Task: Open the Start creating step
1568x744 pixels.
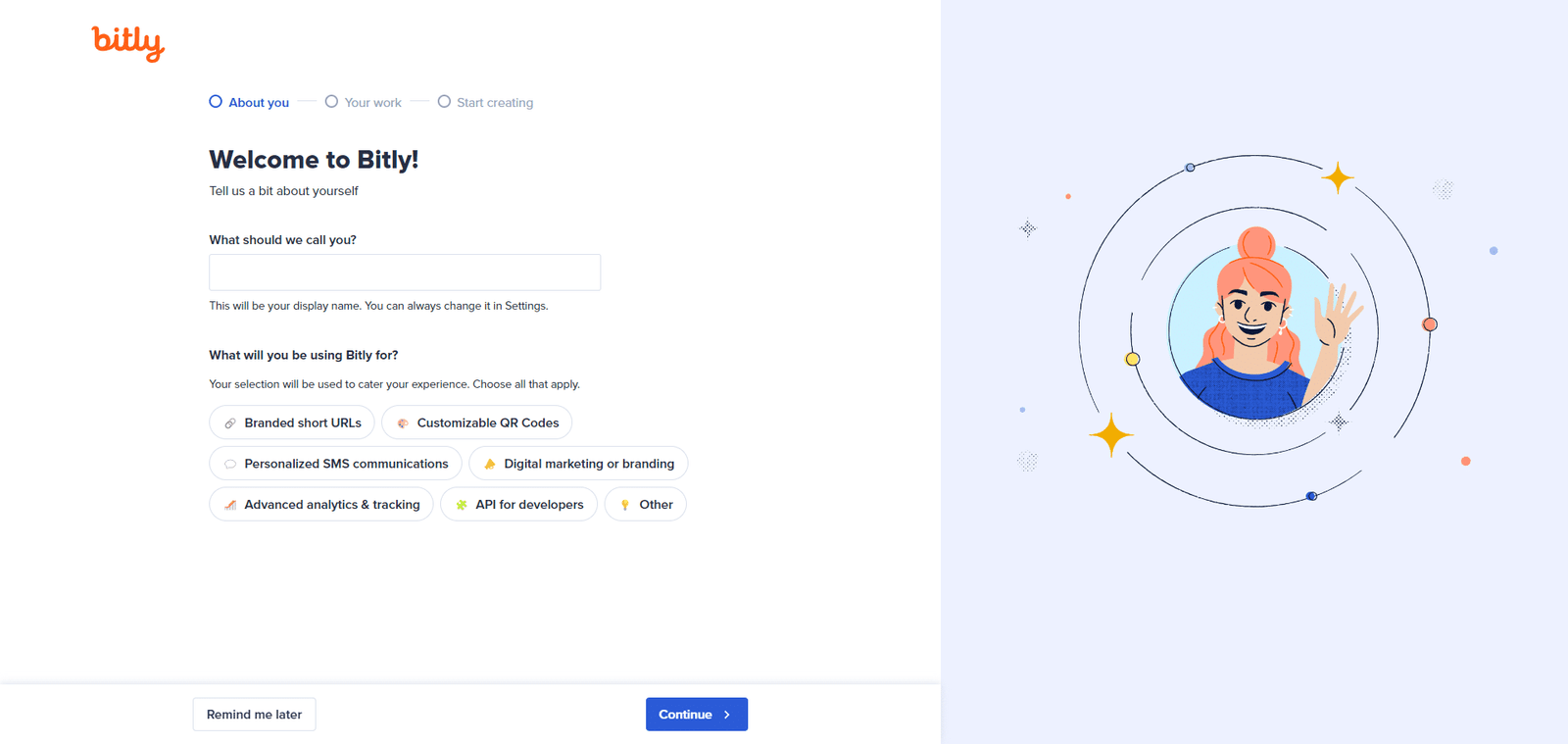Action: click(486, 102)
